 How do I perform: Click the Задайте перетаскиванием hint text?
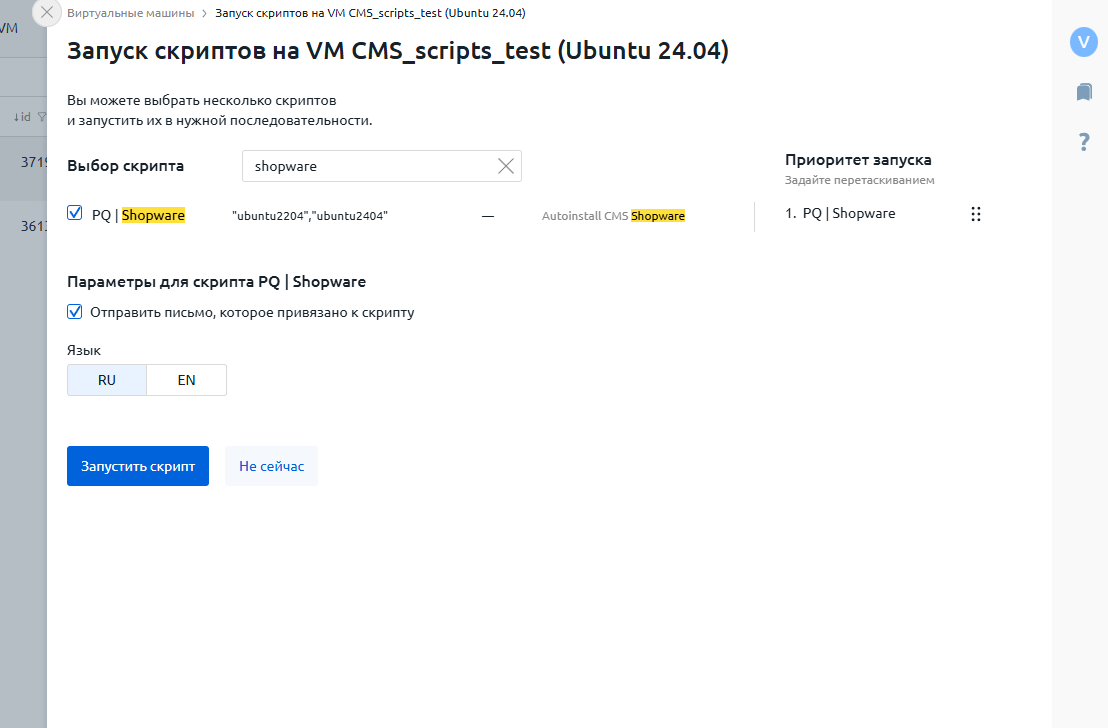click(x=859, y=180)
